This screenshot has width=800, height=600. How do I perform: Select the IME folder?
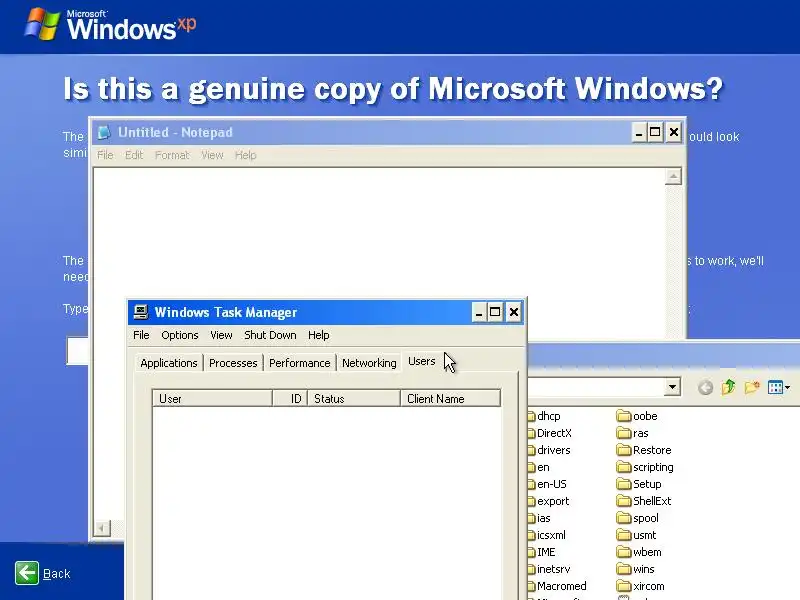point(542,552)
